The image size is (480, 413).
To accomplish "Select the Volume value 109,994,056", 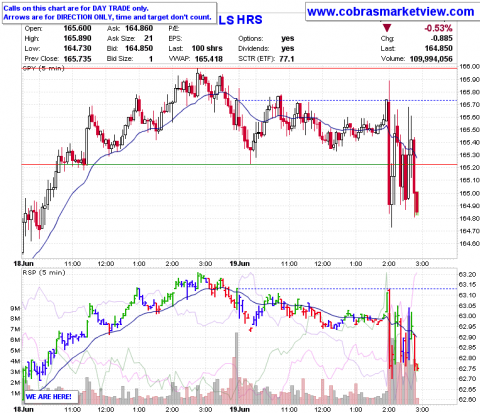I will 431,59.
